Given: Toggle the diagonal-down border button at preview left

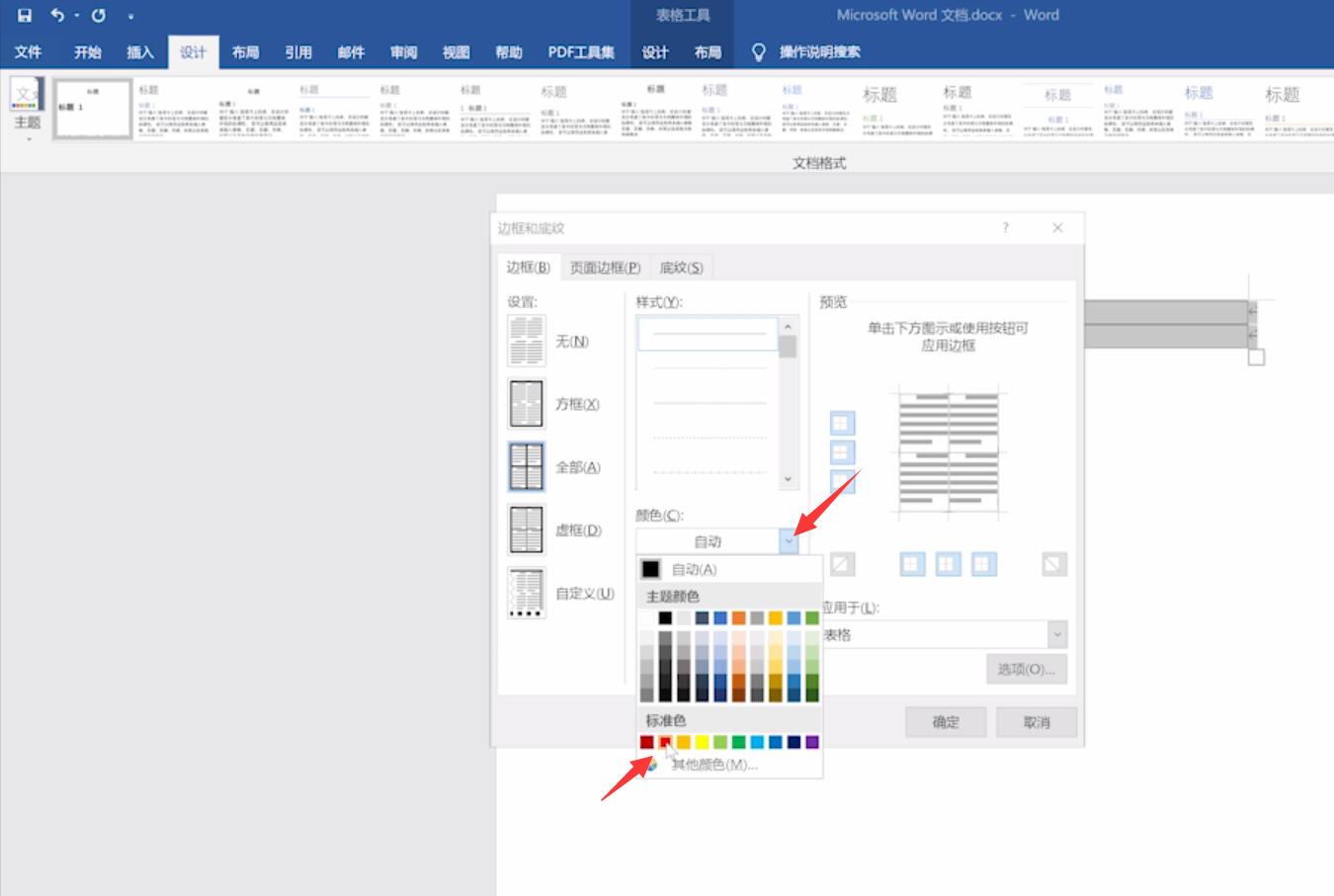Looking at the screenshot, I should click(x=841, y=564).
